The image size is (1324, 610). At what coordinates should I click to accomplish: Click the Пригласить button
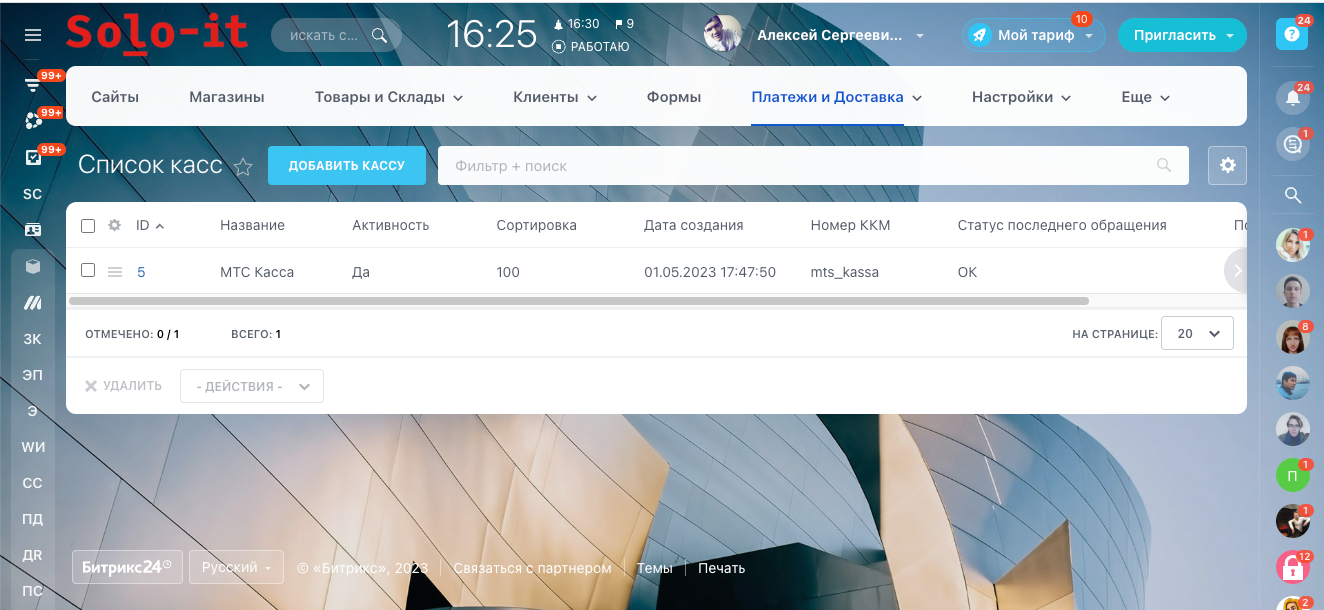(x=1182, y=35)
